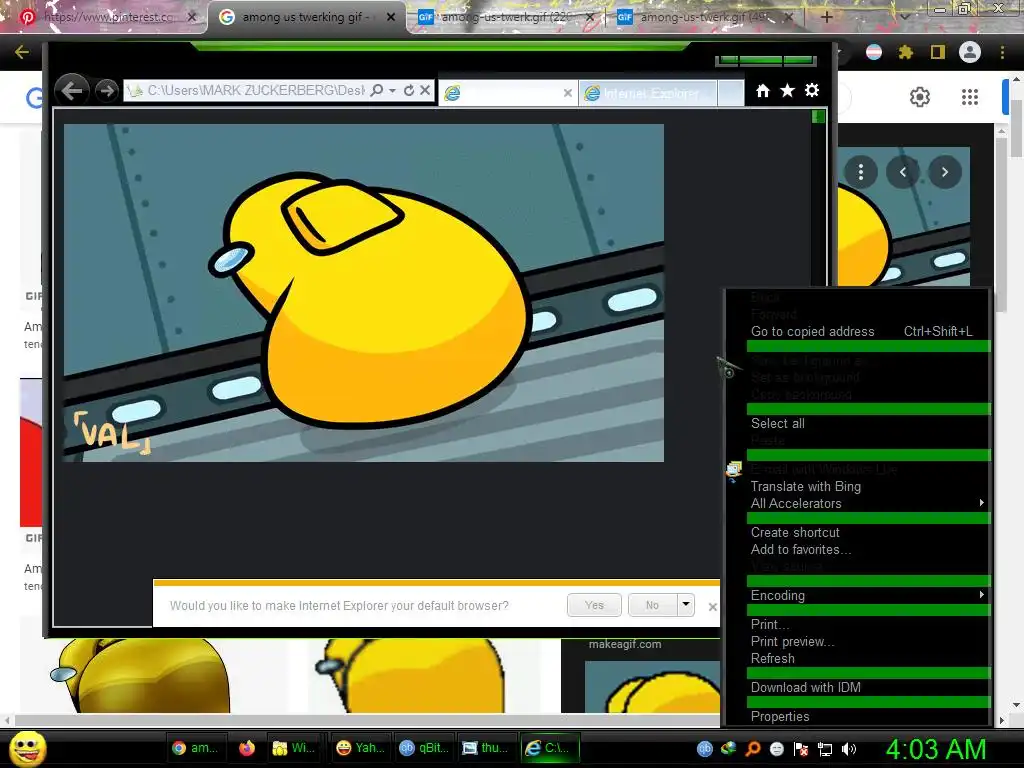Open Chrome three-dot menu
Viewport: 1024px width, 768px height.
[x=1002, y=52]
